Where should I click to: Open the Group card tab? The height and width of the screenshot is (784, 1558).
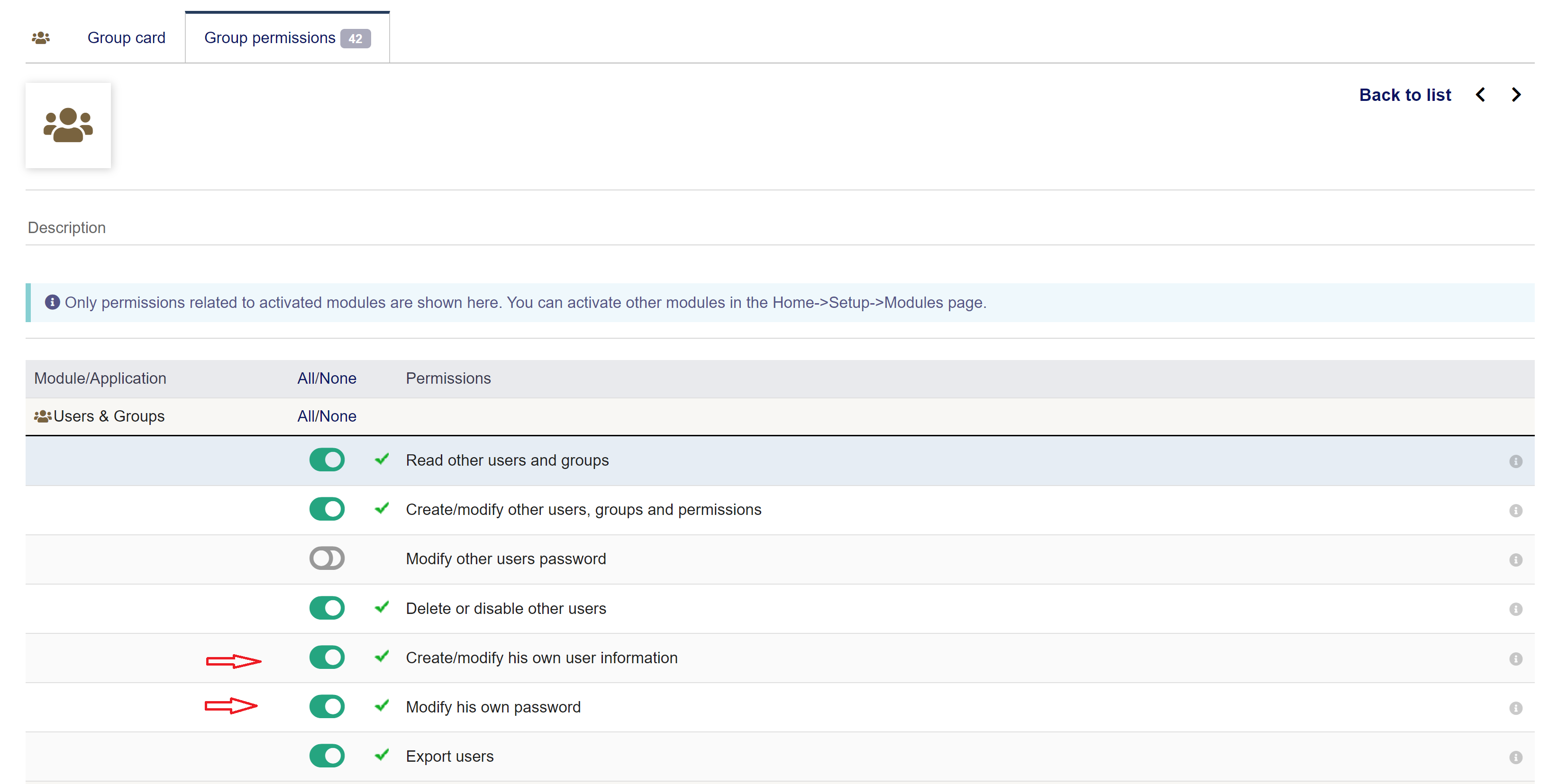click(x=127, y=38)
